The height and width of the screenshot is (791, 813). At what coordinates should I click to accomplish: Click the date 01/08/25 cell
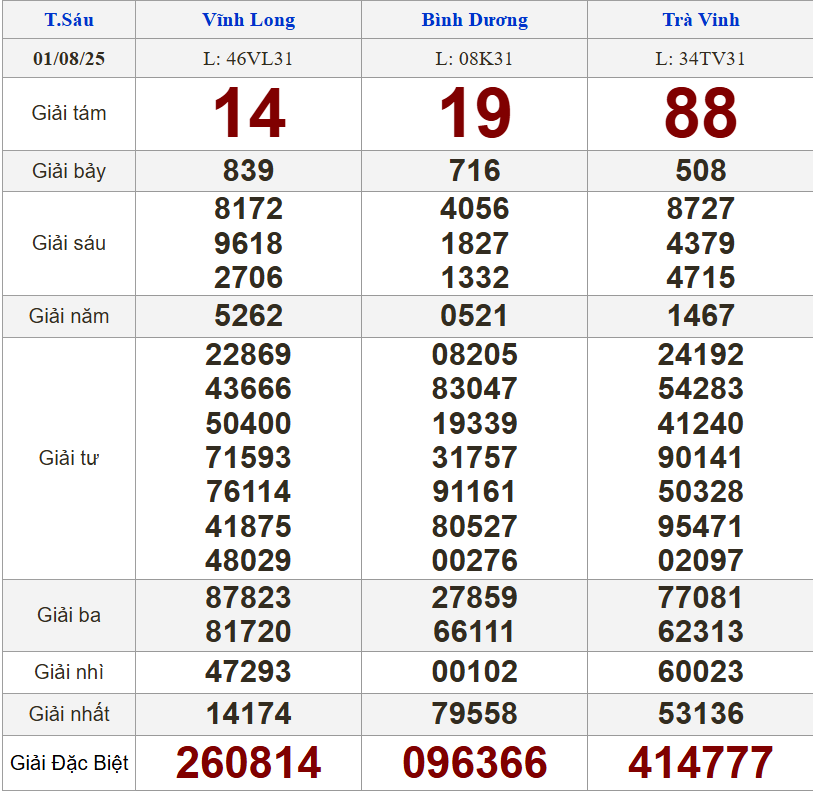pos(68,58)
